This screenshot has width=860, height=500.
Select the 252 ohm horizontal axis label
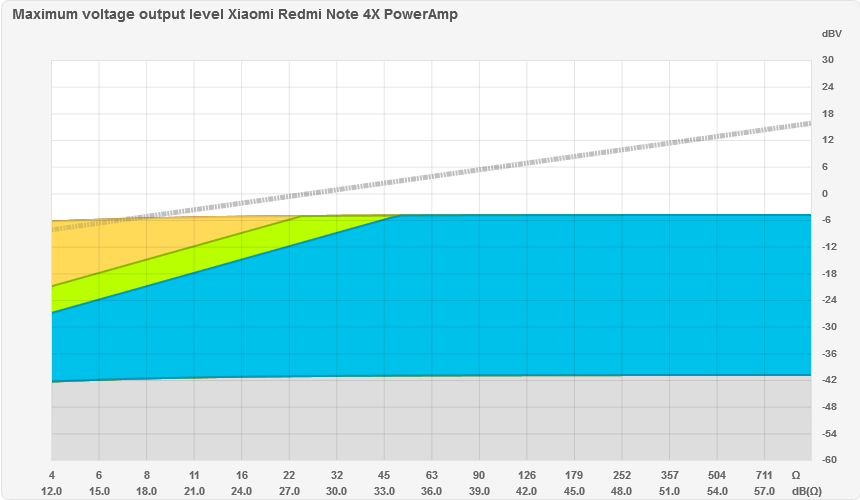pyautogui.click(x=622, y=475)
